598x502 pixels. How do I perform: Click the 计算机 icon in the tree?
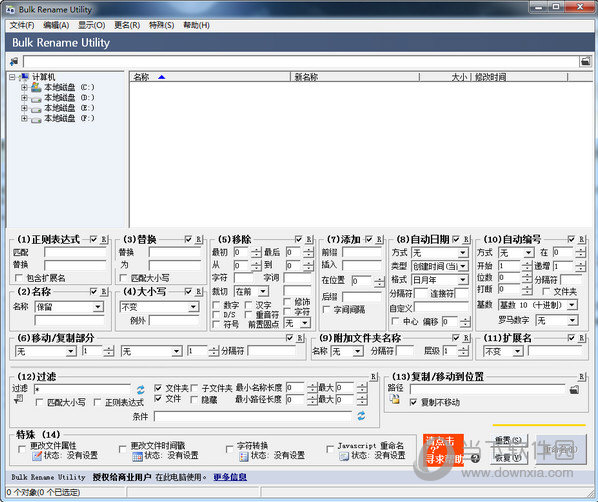click(24, 77)
